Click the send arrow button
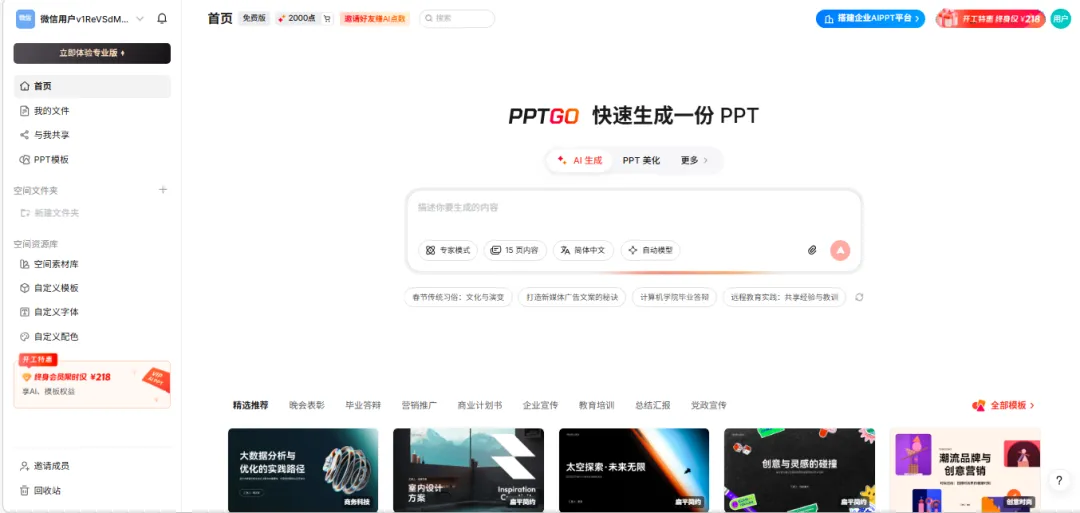Screen dimensions: 1080x513 tap(840, 250)
